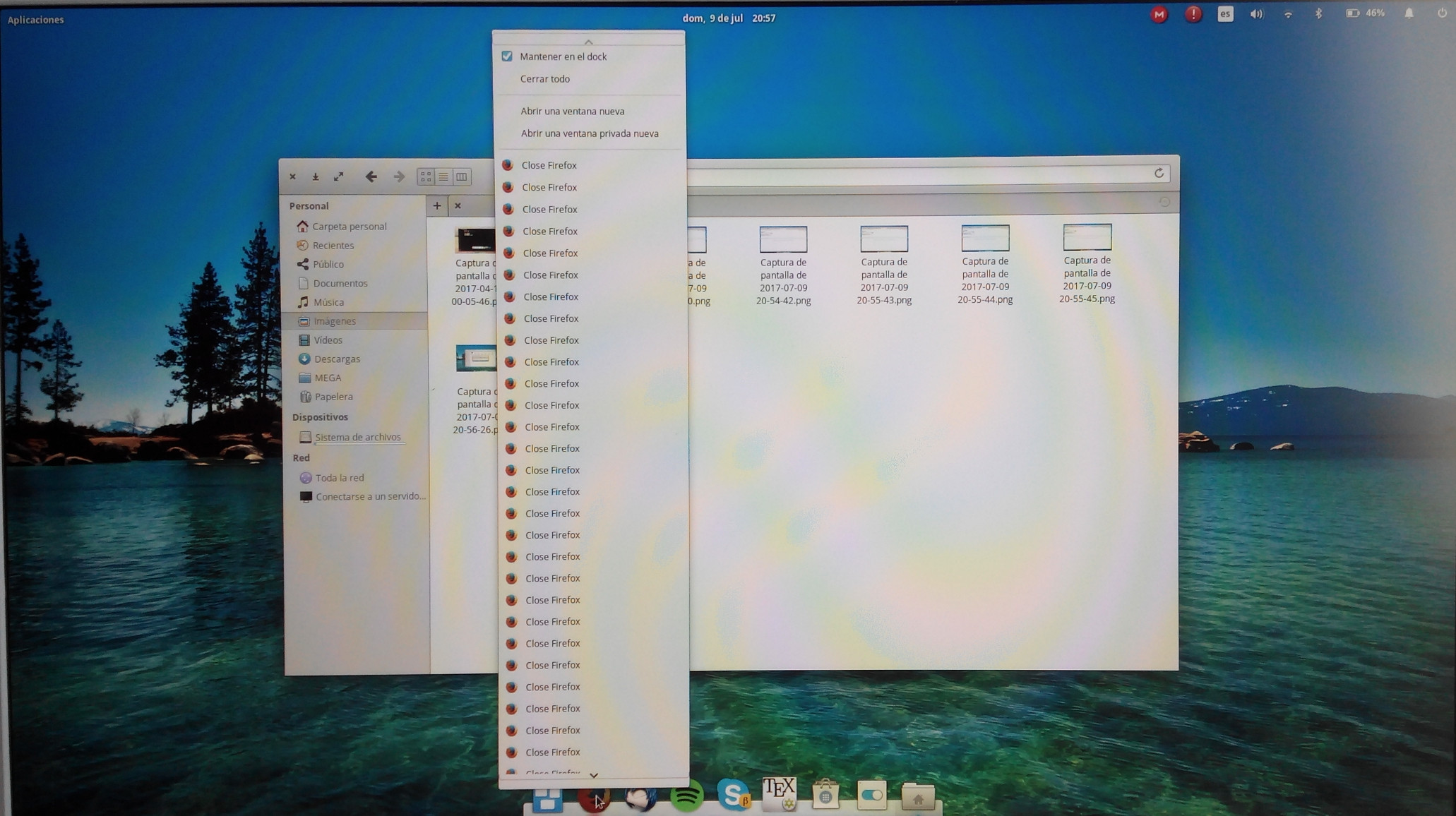Screen dimensions: 1456x816
Task: Toggle the Mantener en el dock checkbox
Action: pos(507,56)
